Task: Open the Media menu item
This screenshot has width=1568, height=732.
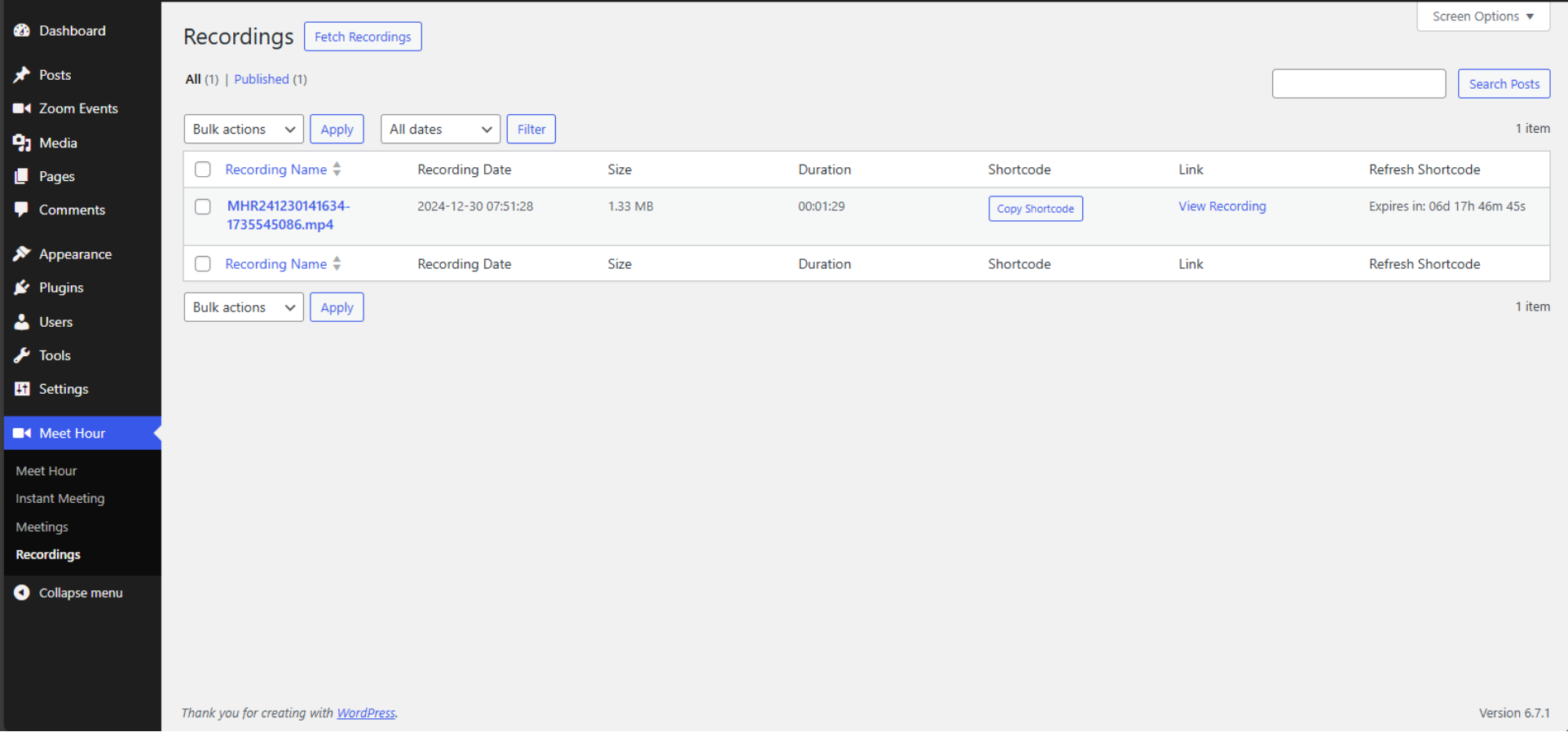Action: [58, 143]
